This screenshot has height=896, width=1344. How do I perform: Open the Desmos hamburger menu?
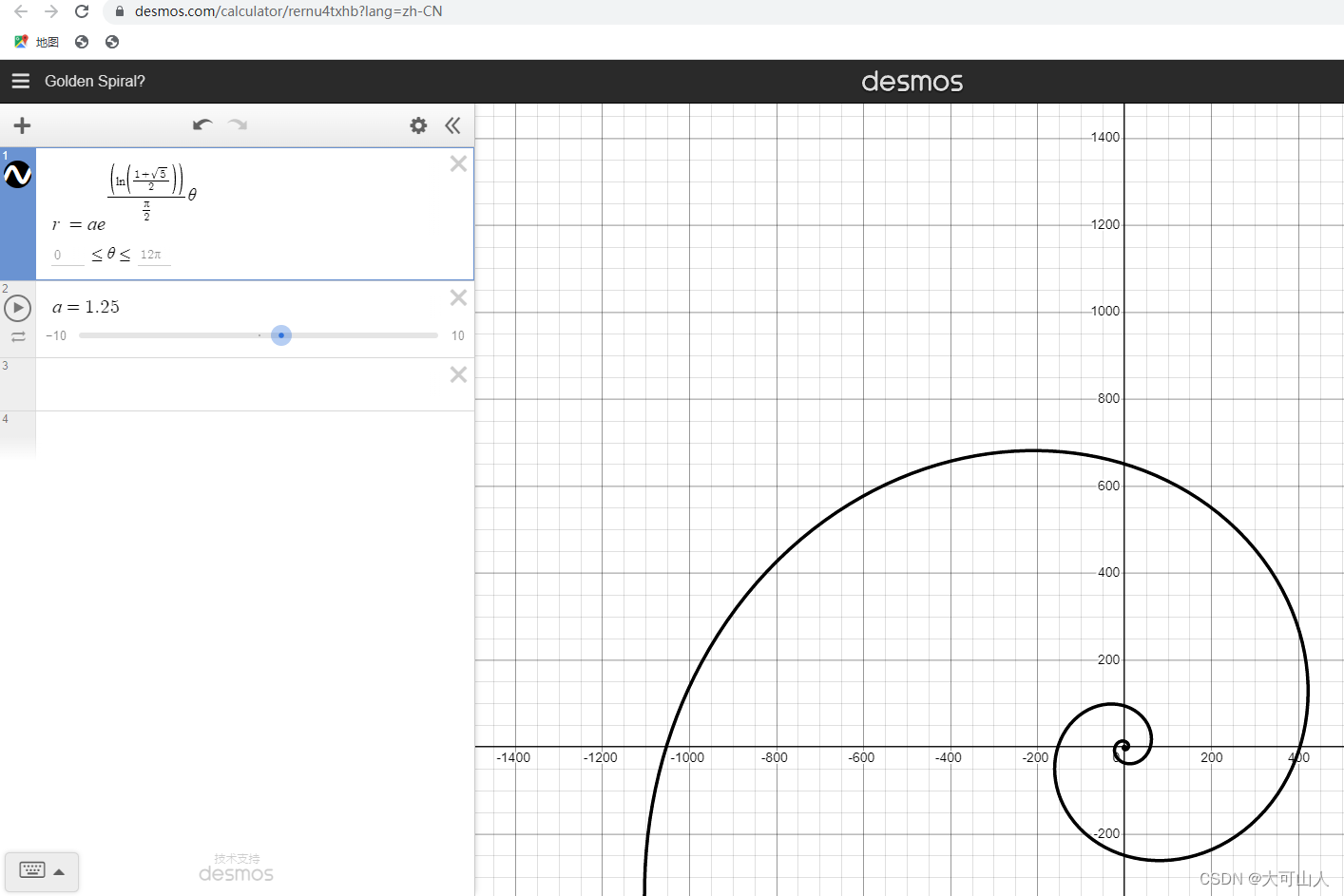21,81
